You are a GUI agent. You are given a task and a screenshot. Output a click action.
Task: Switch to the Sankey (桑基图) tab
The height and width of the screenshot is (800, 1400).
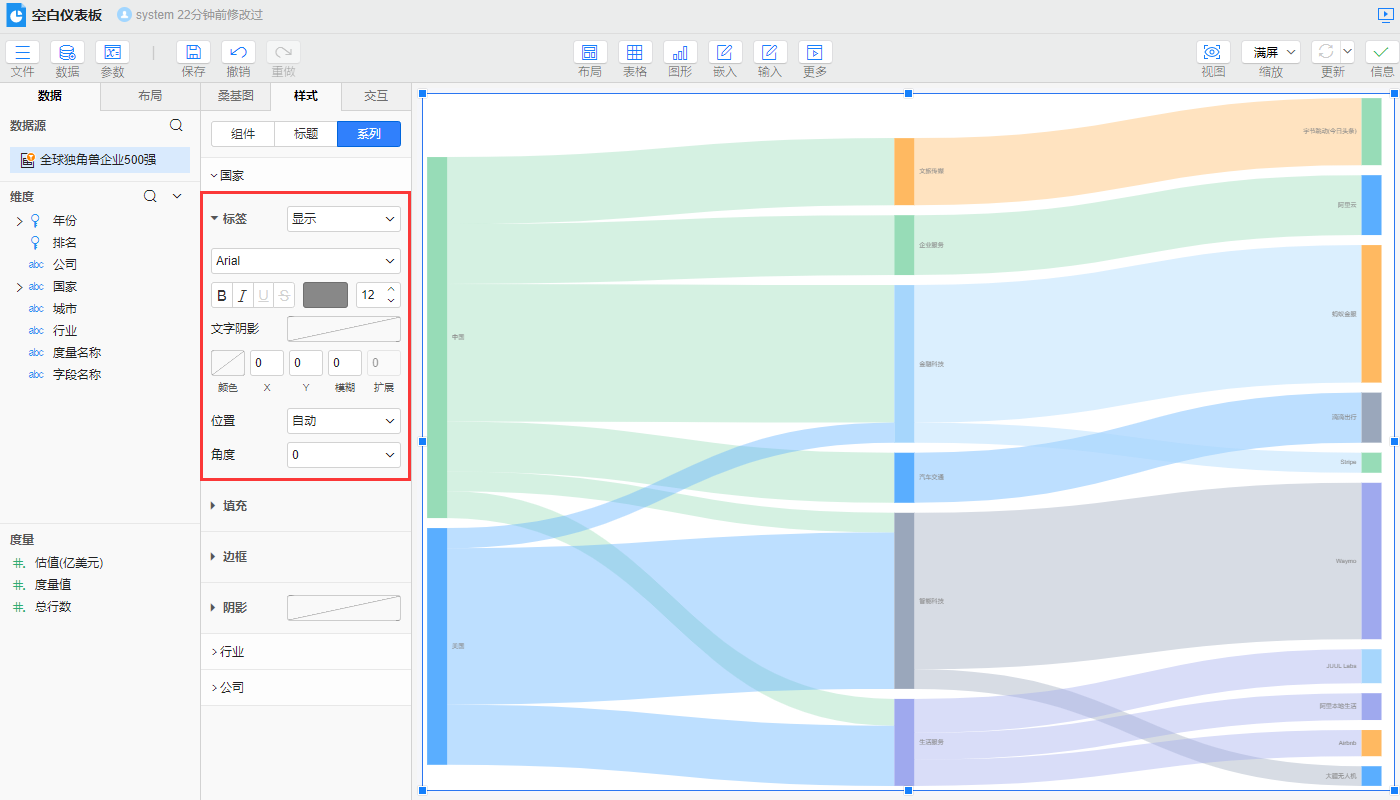point(235,96)
